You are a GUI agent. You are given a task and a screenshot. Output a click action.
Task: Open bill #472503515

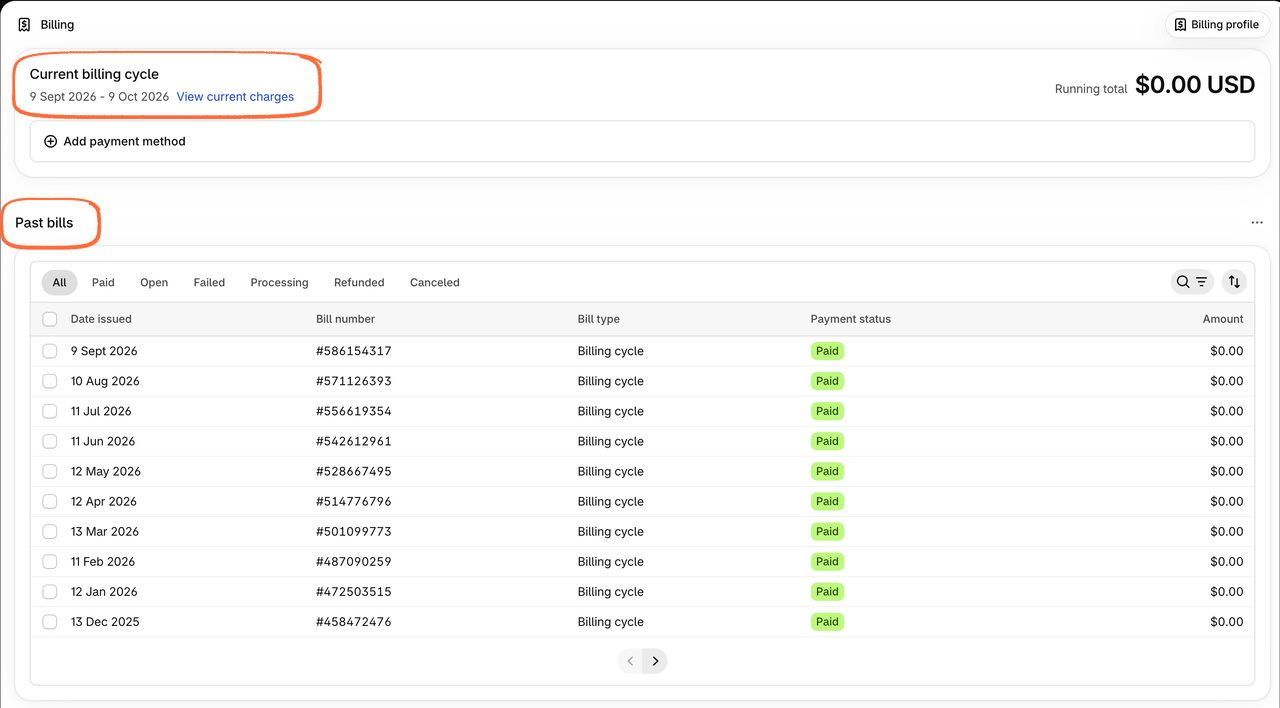click(x=354, y=591)
